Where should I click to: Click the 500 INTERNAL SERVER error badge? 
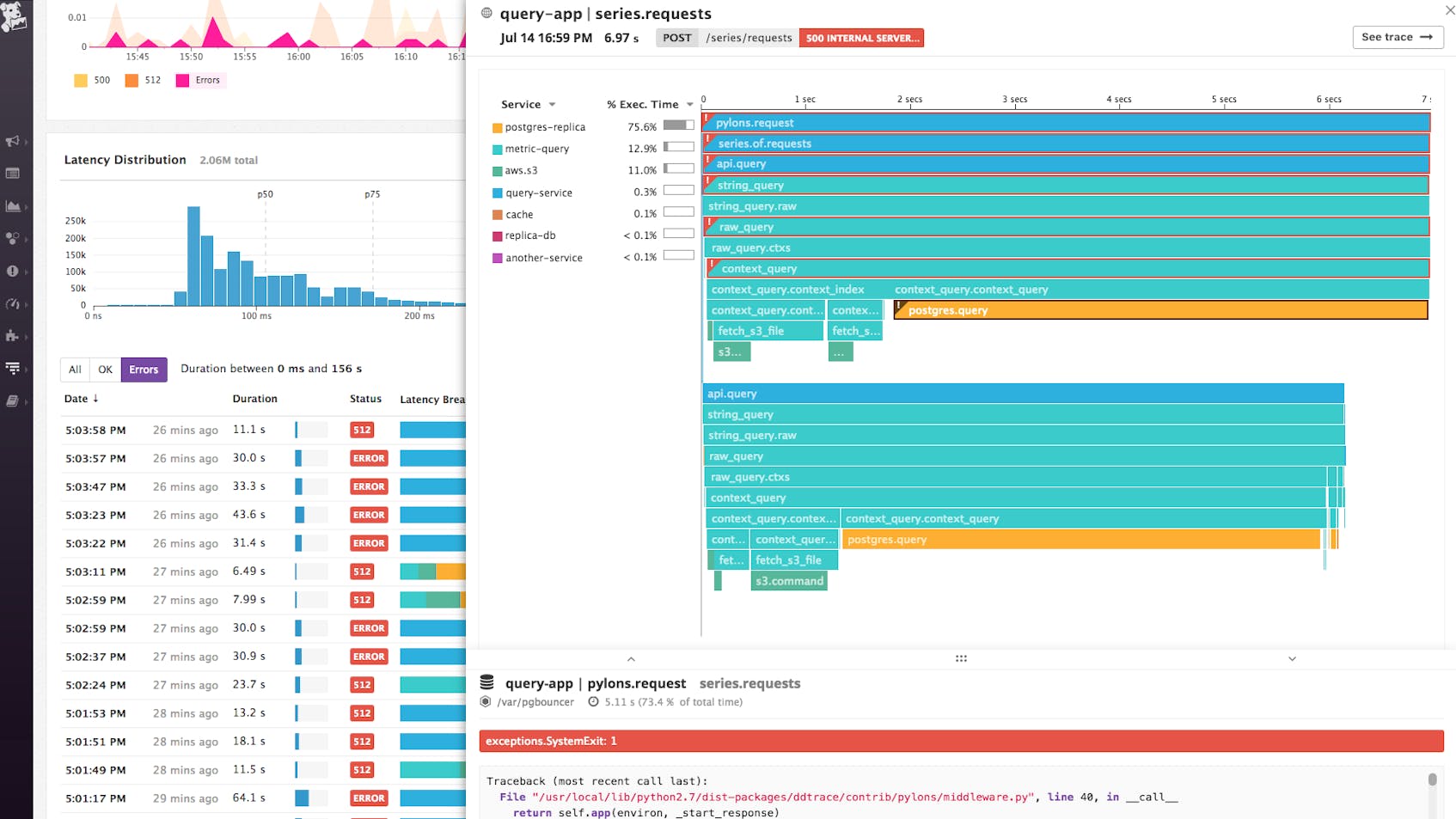(861, 37)
